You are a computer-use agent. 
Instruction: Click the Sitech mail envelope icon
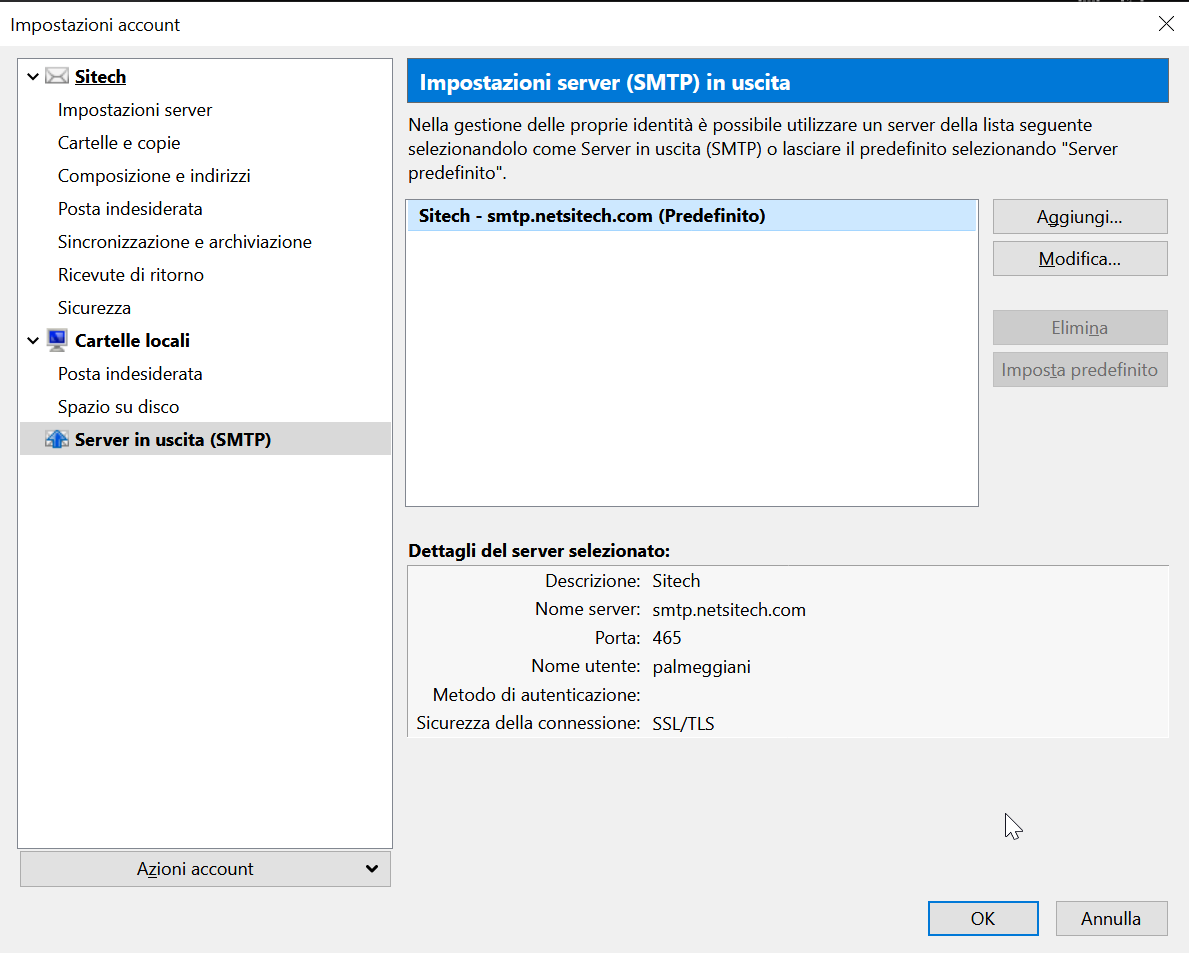pyautogui.click(x=57, y=77)
